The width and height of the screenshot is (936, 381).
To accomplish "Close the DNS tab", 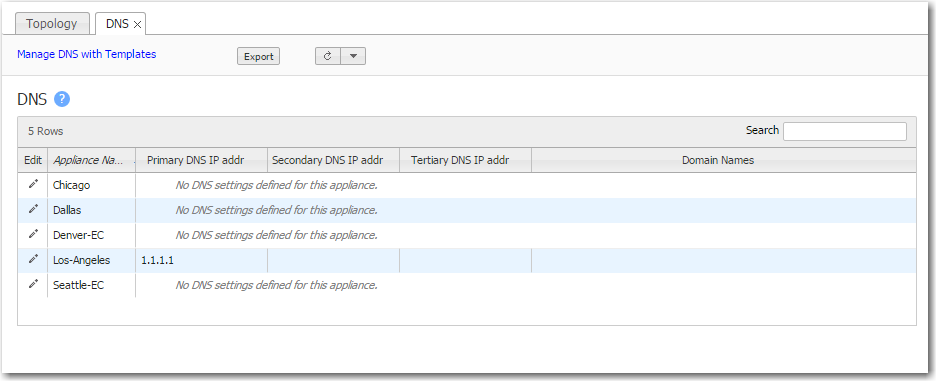I will (x=137, y=24).
